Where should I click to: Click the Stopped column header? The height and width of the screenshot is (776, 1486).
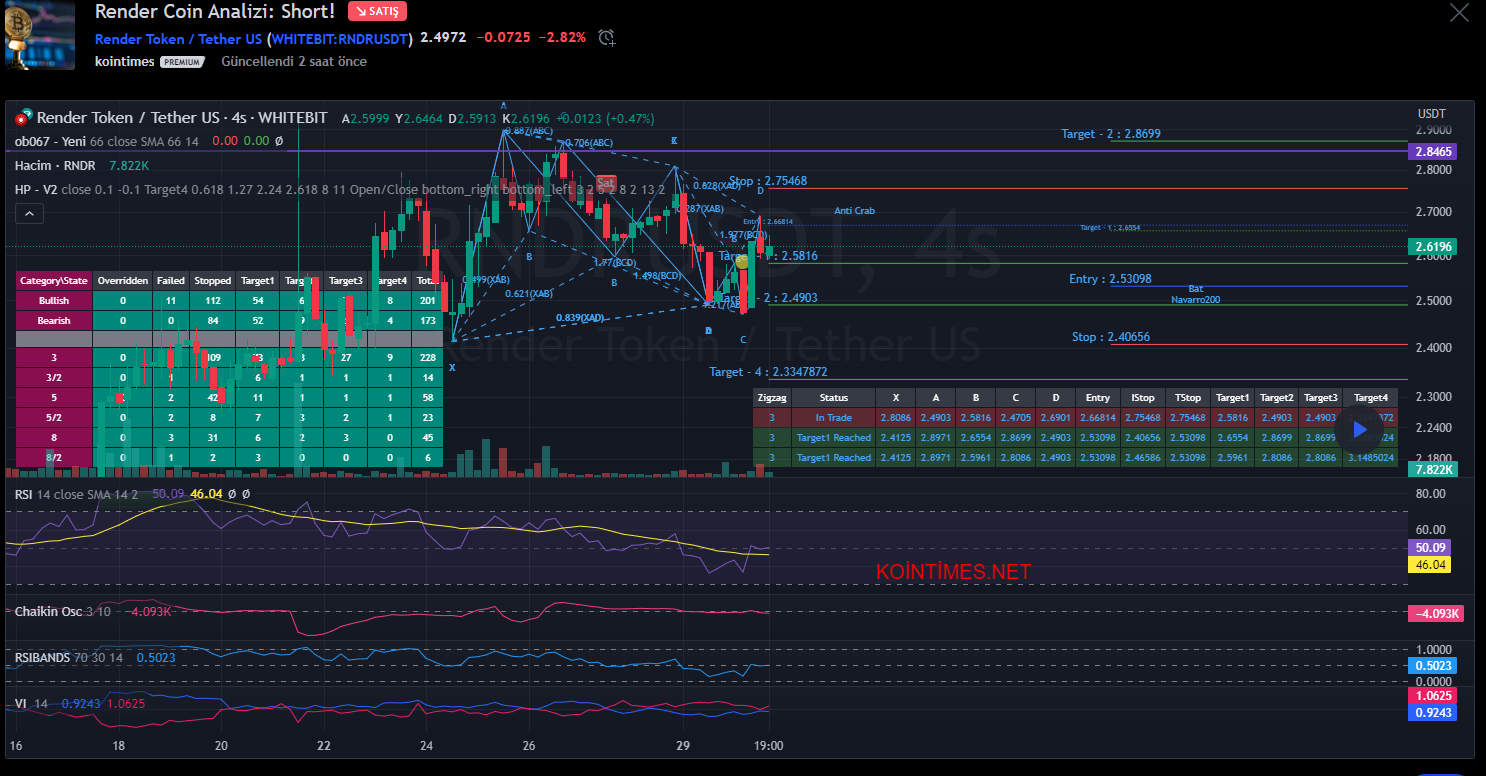212,281
